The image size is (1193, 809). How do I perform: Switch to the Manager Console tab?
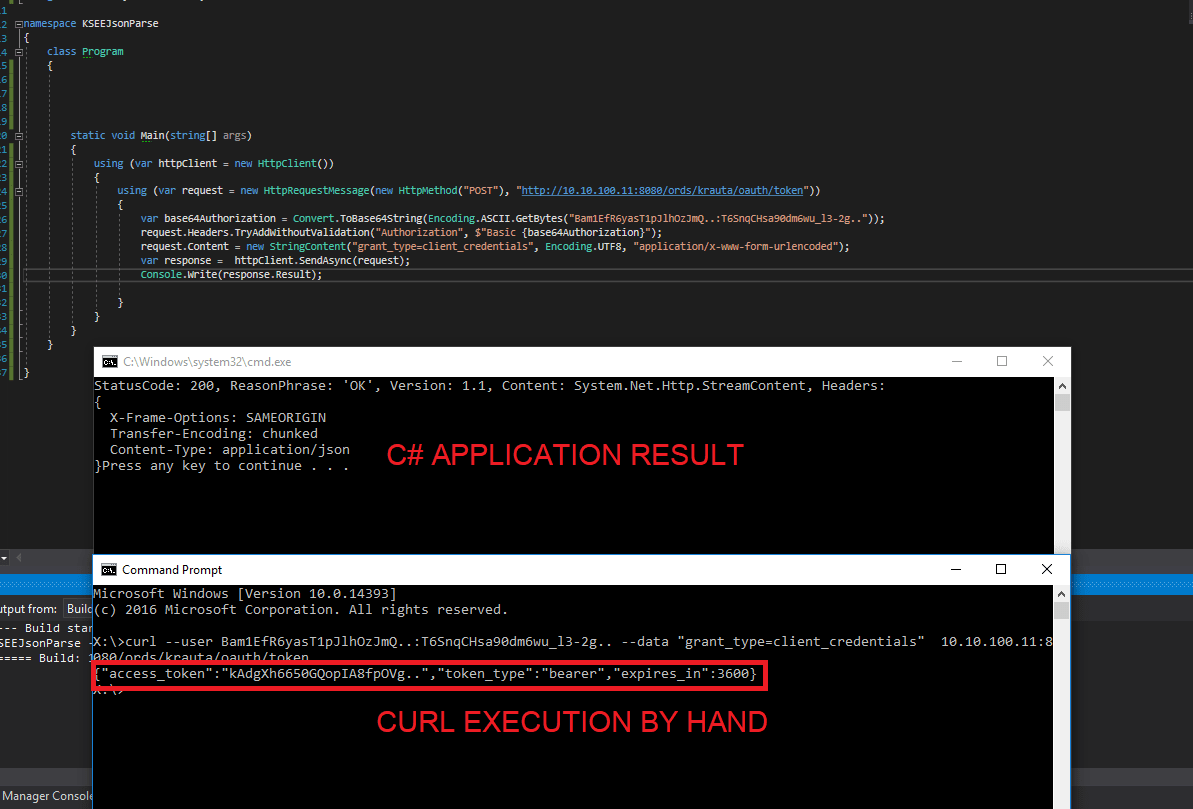(x=46, y=796)
